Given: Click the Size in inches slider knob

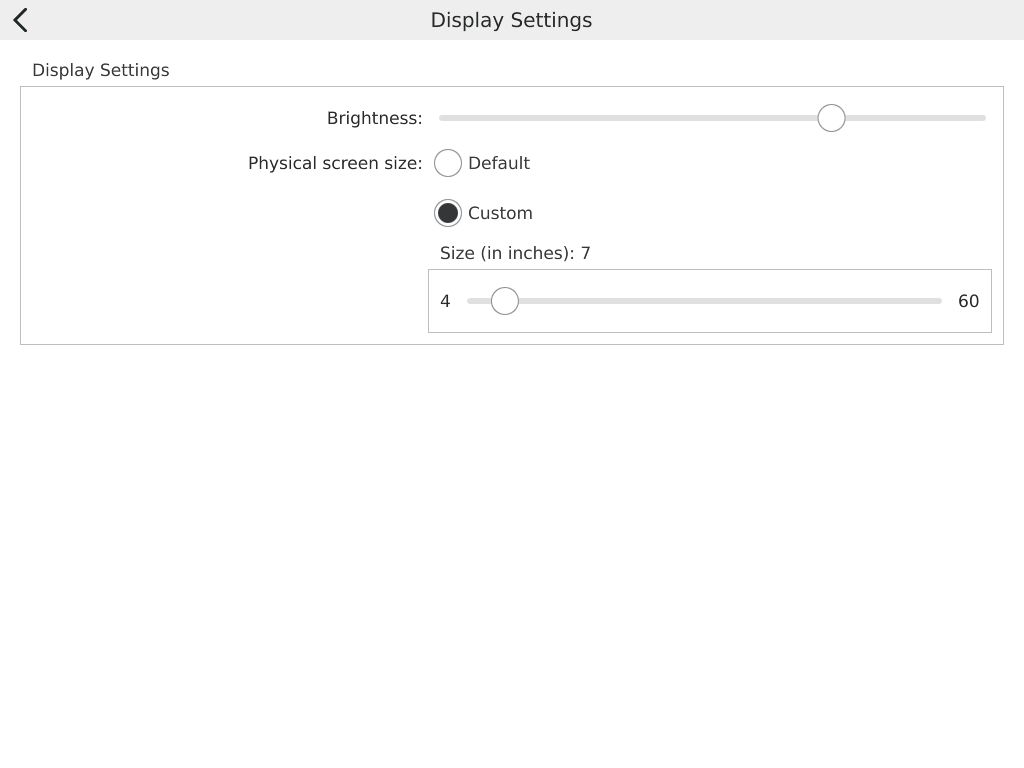Looking at the screenshot, I should (x=504, y=300).
